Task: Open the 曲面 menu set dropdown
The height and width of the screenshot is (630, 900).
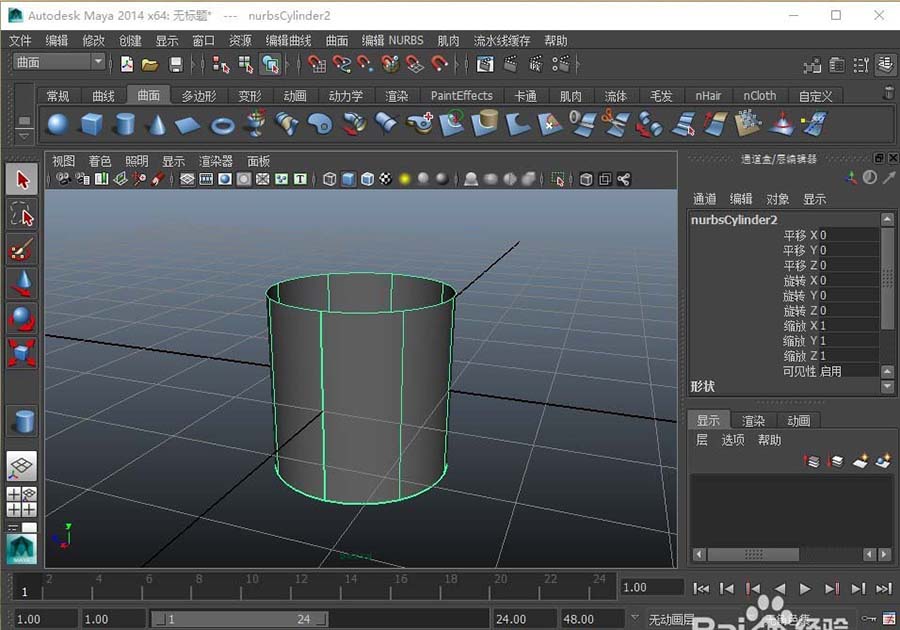Action: pyautogui.click(x=58, y=62)
